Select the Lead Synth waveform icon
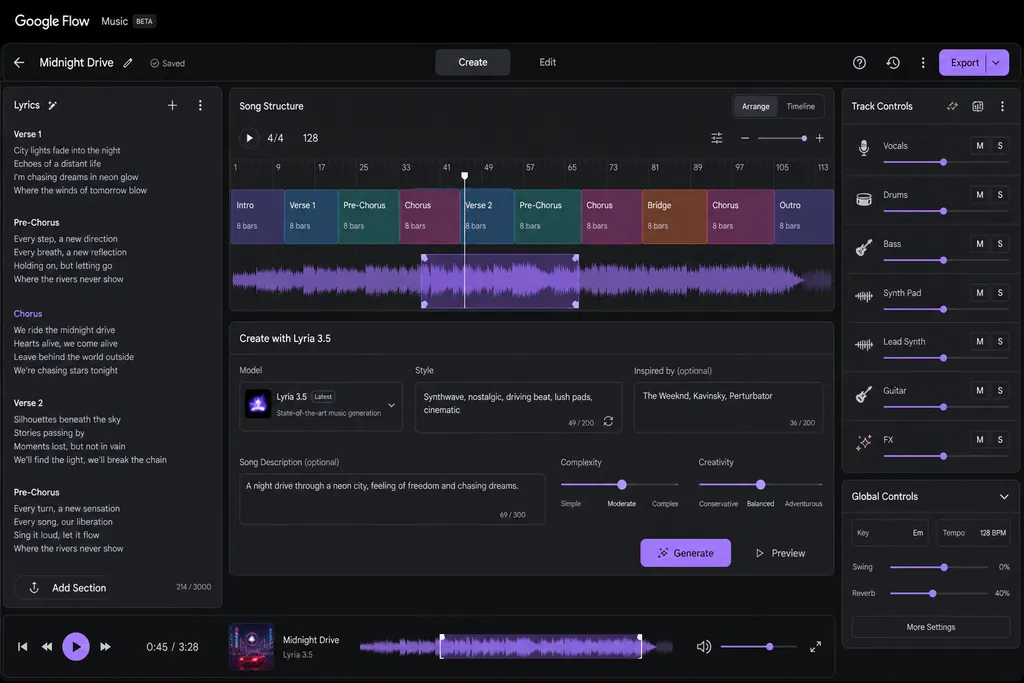Viewport: 1024px width, 683px height. click(x=863, y=345)
